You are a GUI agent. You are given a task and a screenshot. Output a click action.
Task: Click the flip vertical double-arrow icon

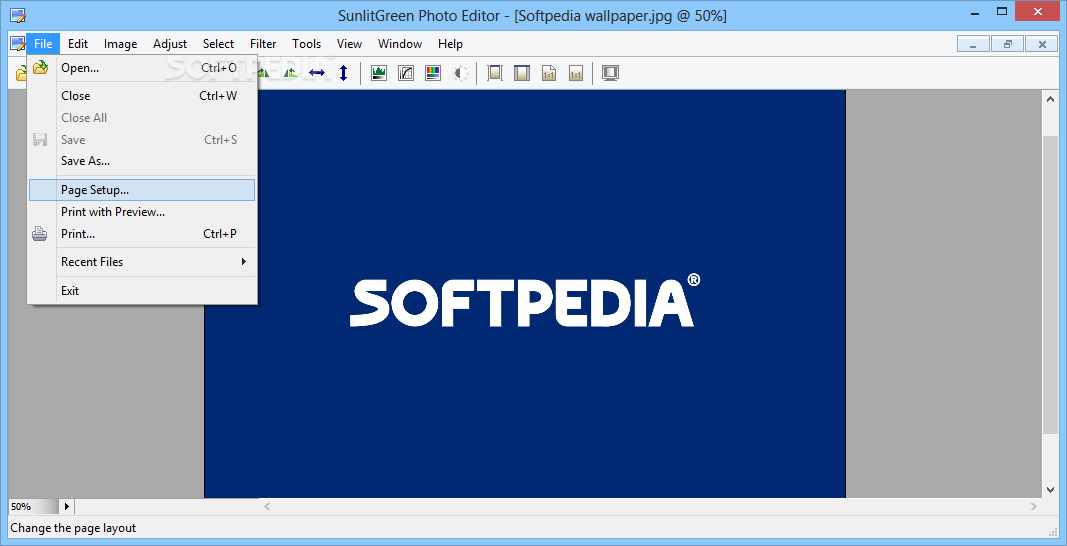click(x=344, y=73)
